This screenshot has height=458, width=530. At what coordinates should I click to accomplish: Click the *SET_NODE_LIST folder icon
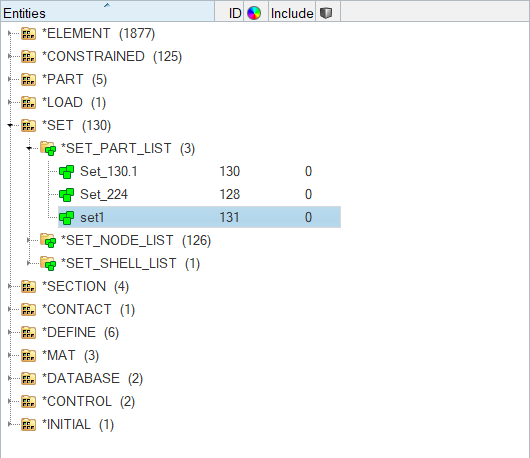point(48,240)
